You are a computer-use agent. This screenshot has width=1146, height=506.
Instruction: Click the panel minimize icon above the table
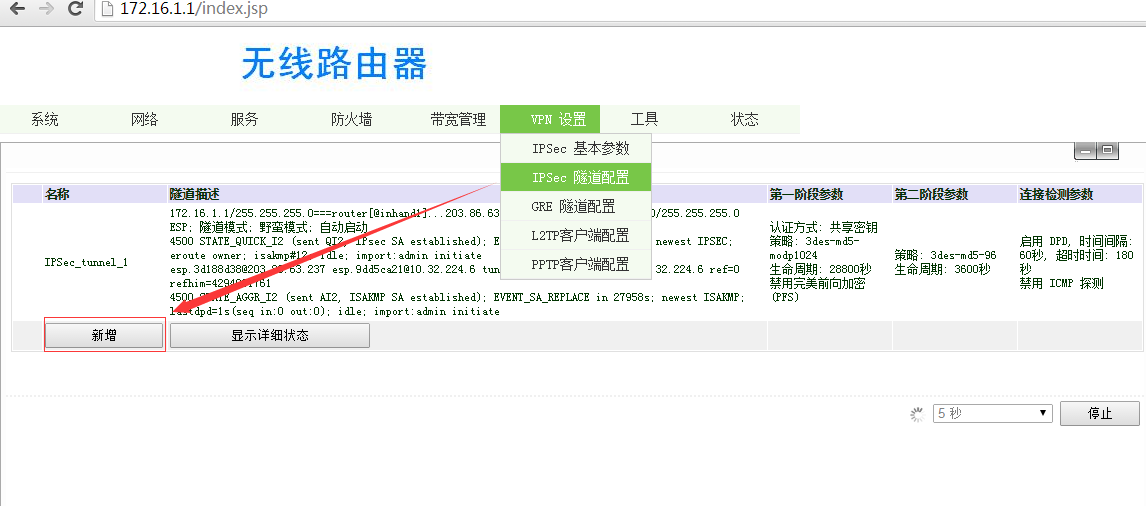[x=1085, y=150]
